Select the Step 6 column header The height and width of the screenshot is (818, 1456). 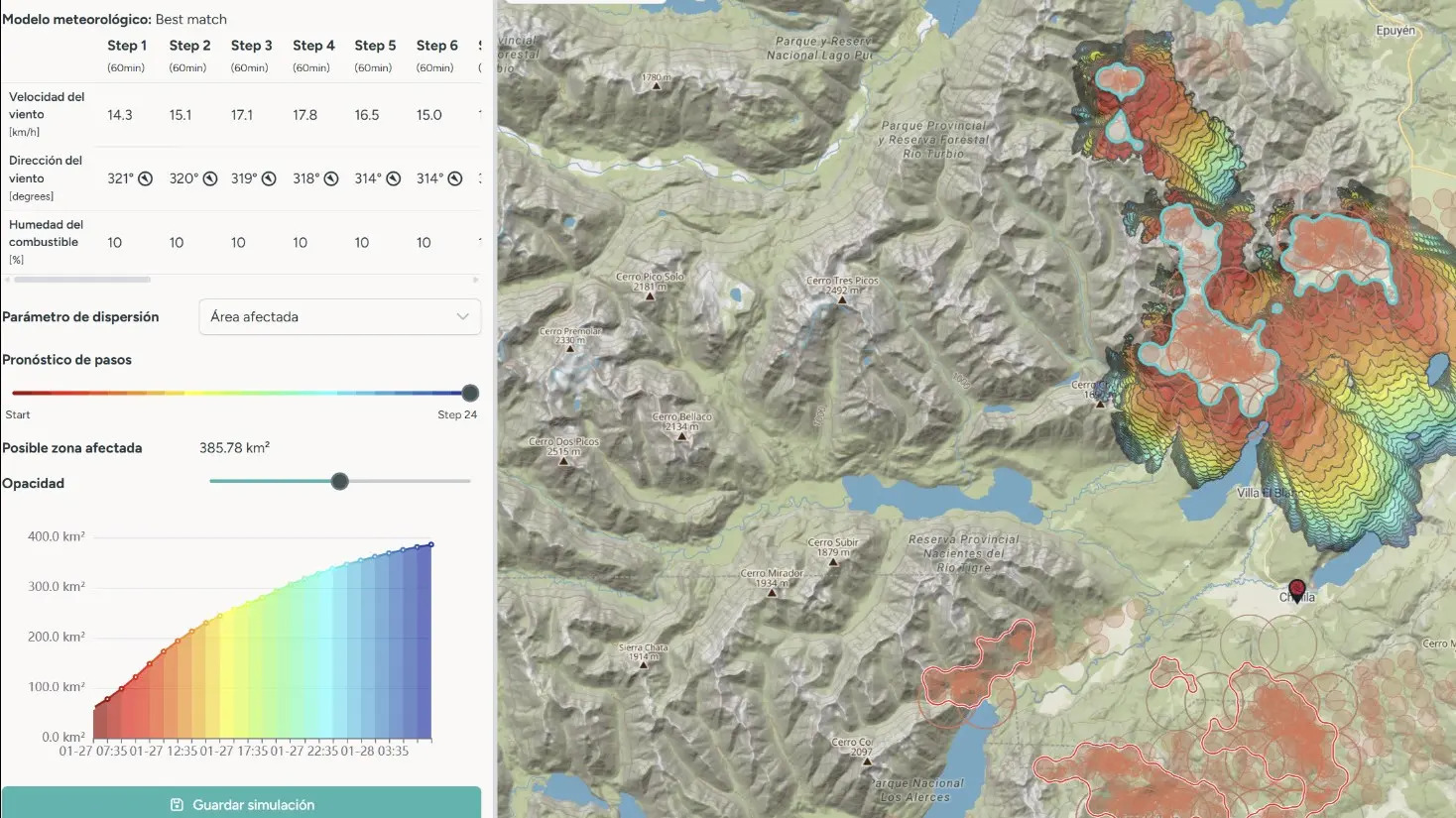tap(436, 46)
